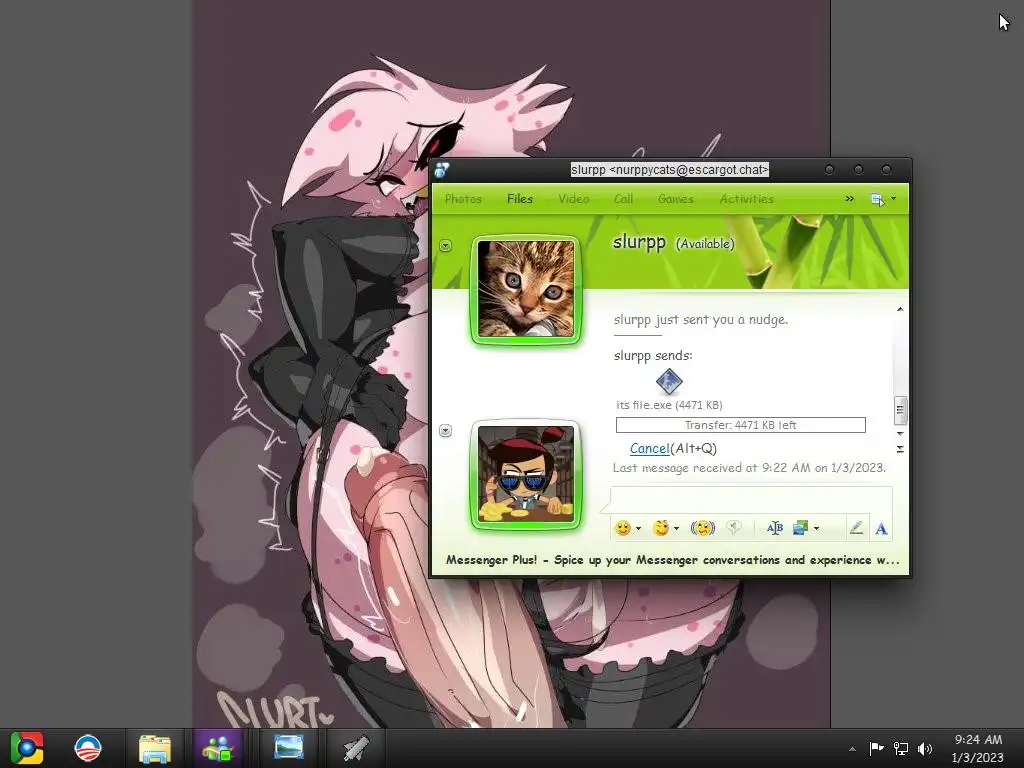Viewport: 1024px width, 768px height.
Task: Open the Start menu orb
Action: click(27, 748)
